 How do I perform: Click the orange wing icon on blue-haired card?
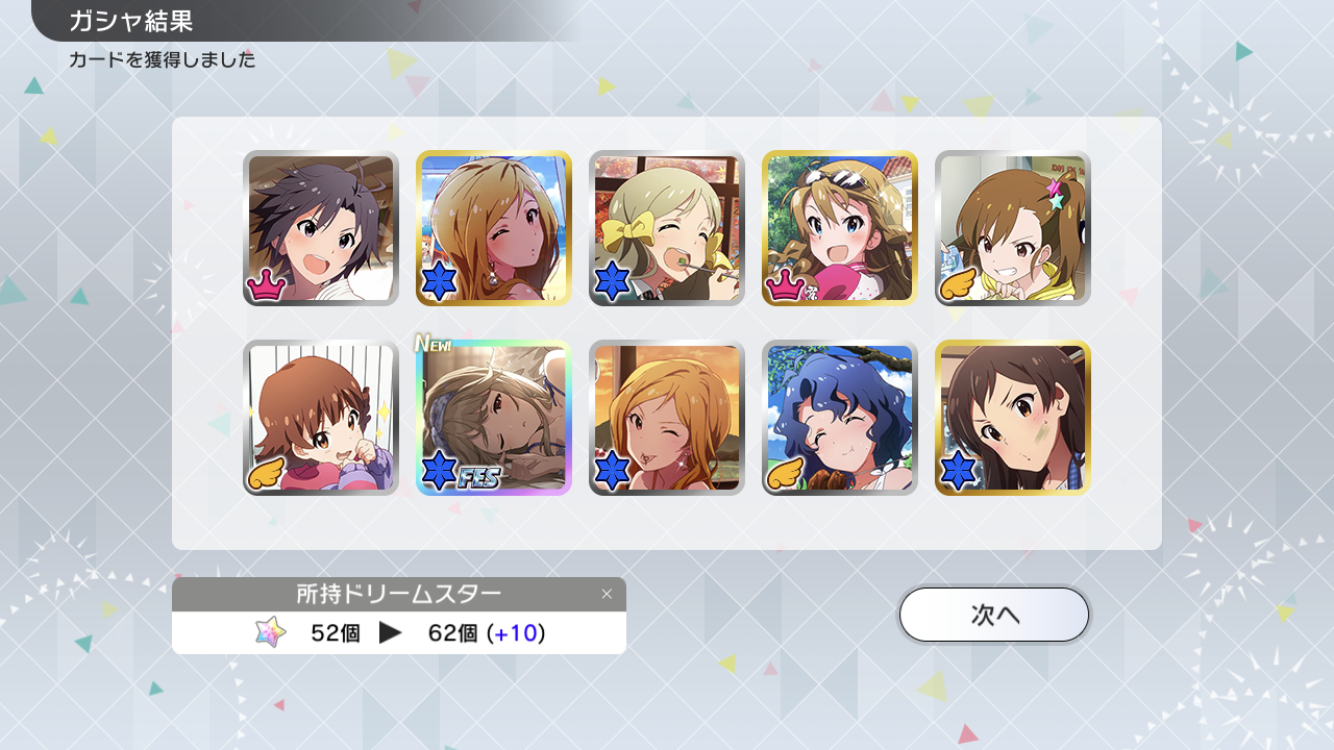786,473
